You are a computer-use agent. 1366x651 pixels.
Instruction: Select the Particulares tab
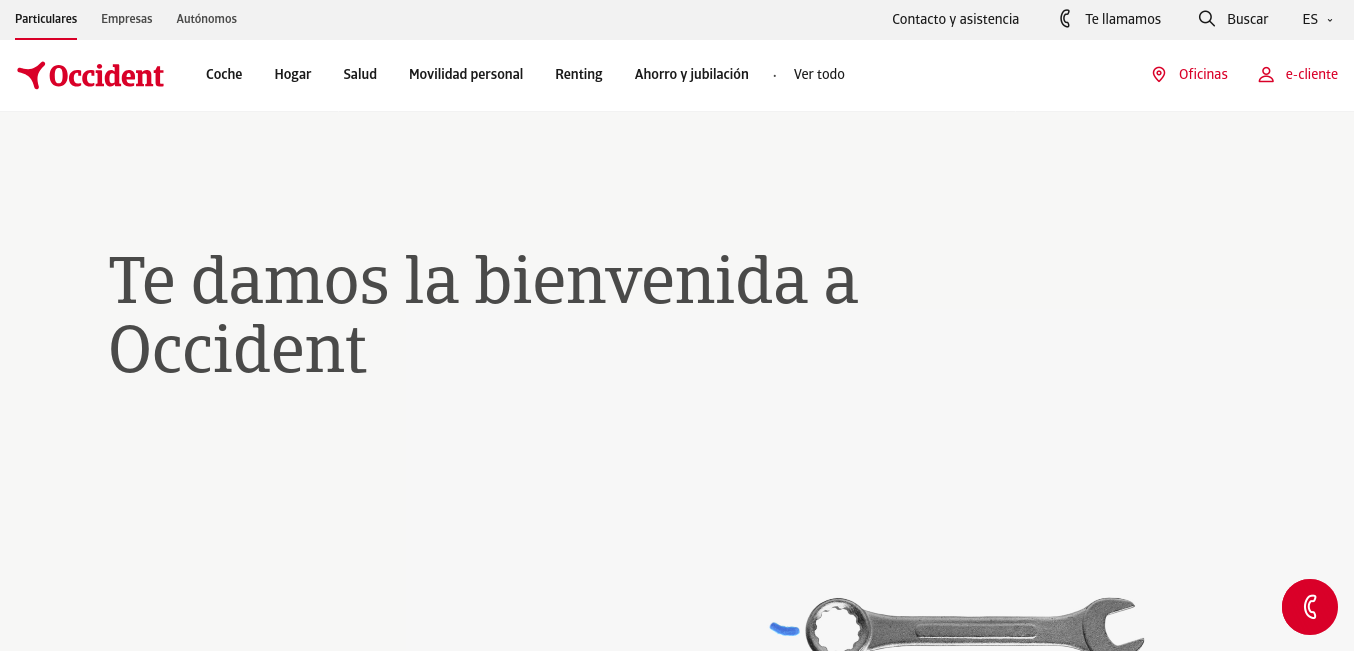(x=46, y=19)
